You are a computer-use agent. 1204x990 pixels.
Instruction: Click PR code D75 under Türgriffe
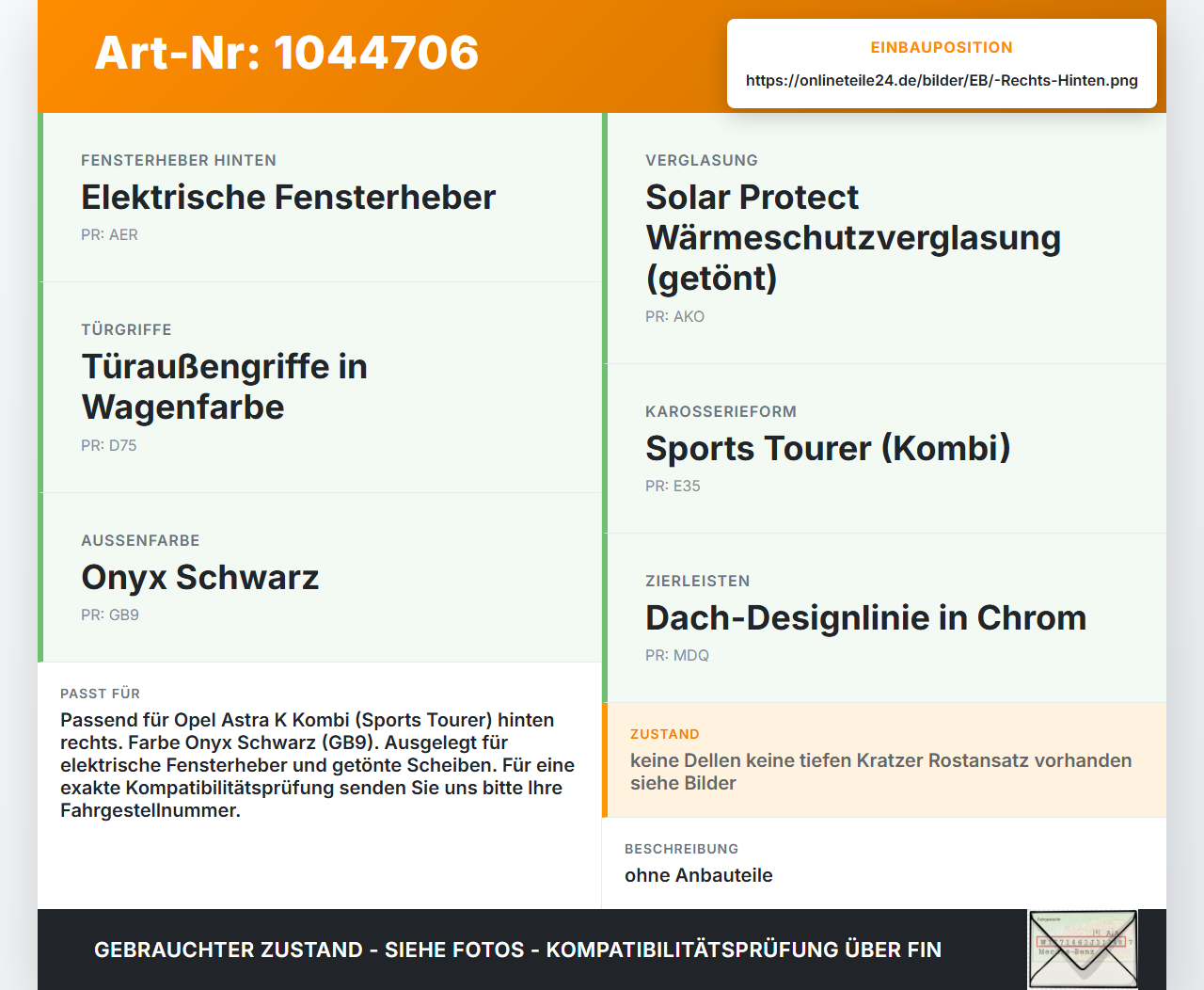tap(109, 446)
